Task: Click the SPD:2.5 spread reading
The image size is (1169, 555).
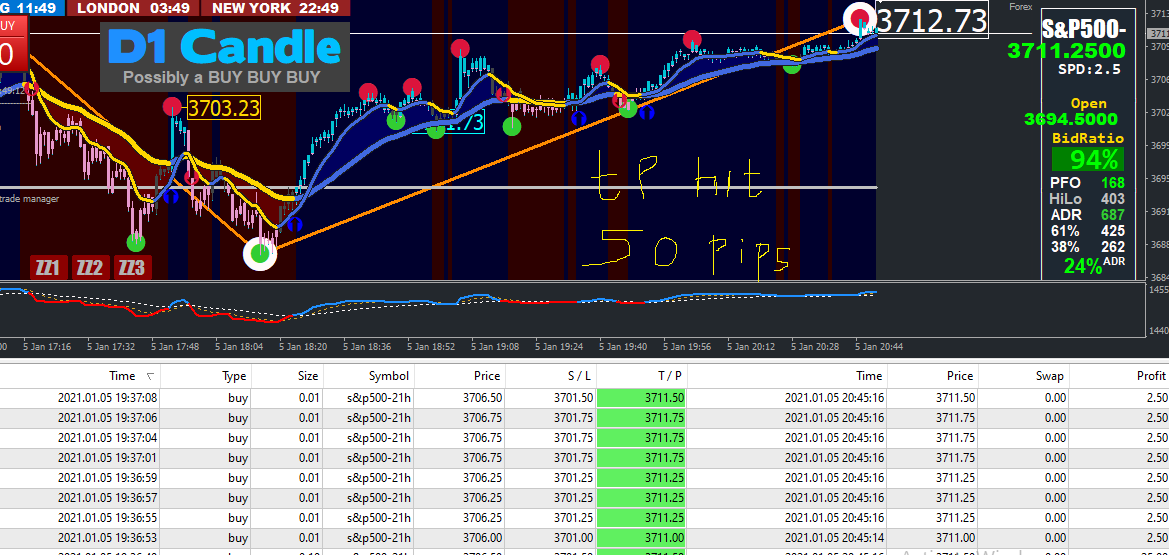Action: (1088, 69)
